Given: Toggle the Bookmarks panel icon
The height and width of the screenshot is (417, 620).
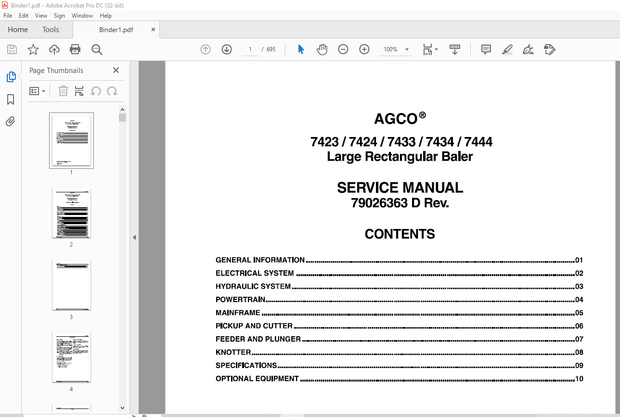Looking at the screenshot, I should coord(11,99).
